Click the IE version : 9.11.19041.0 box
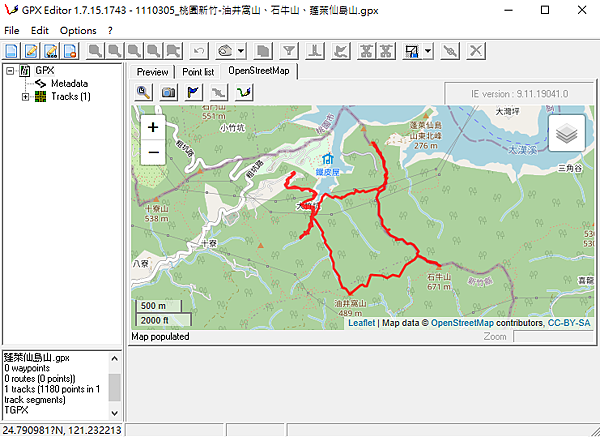Image resolution: width=600 pixels, height=437 pixels. (519, 94)
